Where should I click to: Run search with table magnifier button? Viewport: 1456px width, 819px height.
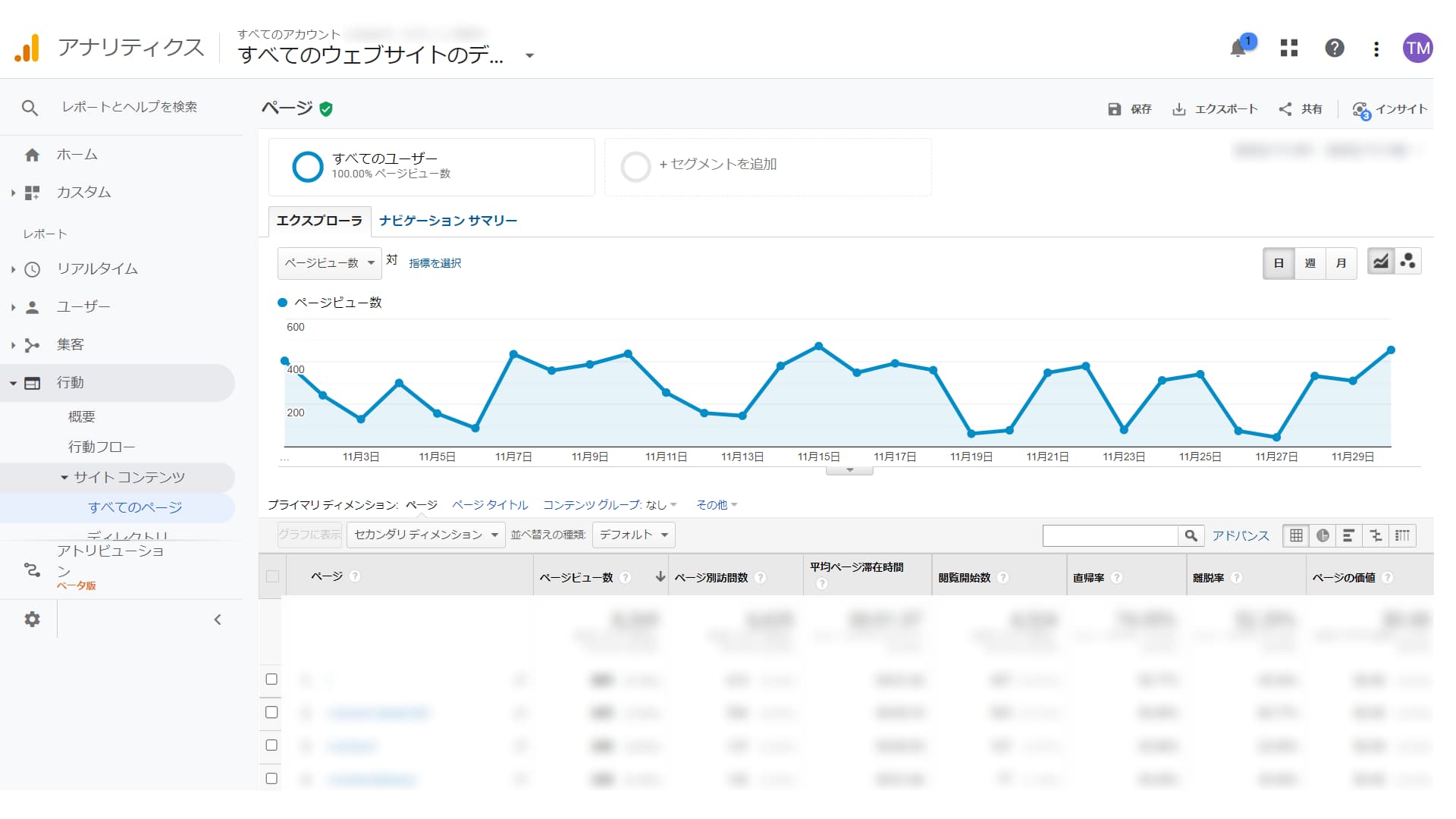point(1191,535)
